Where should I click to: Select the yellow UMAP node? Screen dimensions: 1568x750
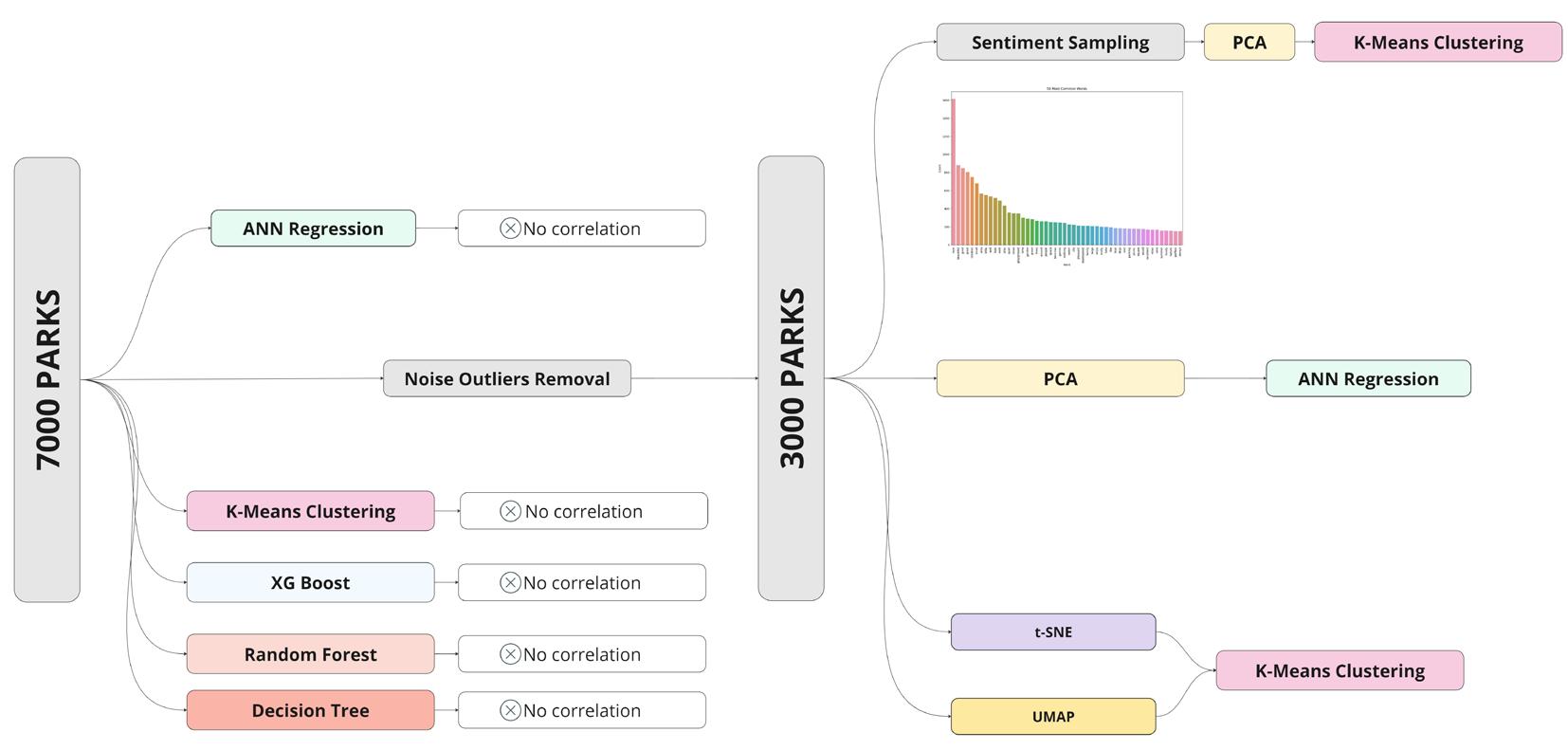(1052, 716)
